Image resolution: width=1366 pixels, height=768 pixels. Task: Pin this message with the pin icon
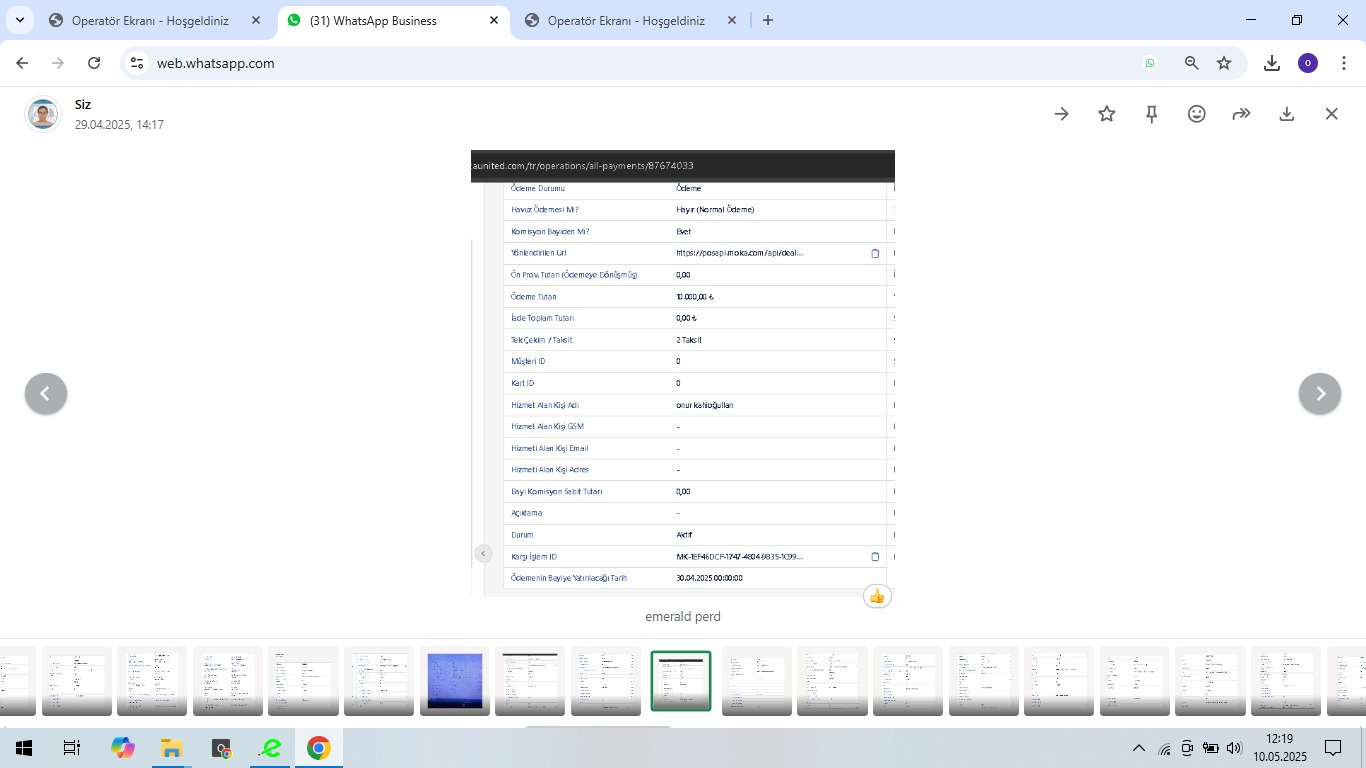coord(1151,114)
